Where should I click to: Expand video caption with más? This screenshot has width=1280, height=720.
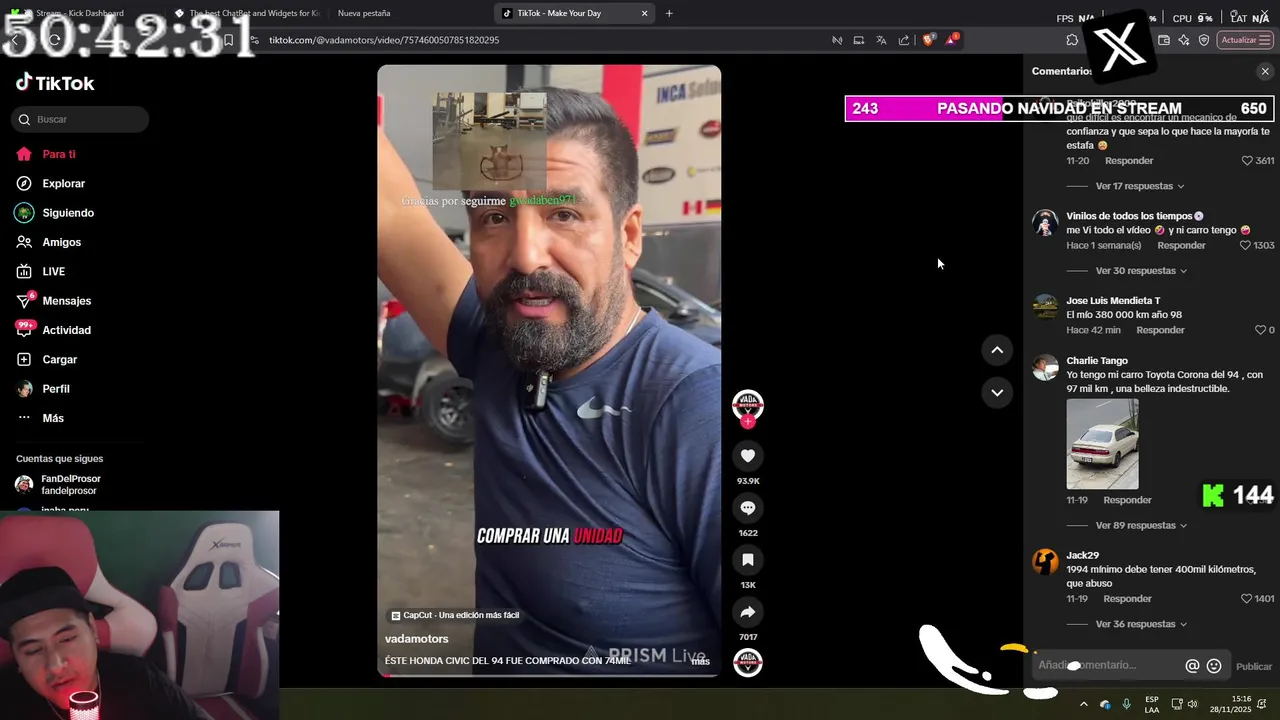coord(700,661)
